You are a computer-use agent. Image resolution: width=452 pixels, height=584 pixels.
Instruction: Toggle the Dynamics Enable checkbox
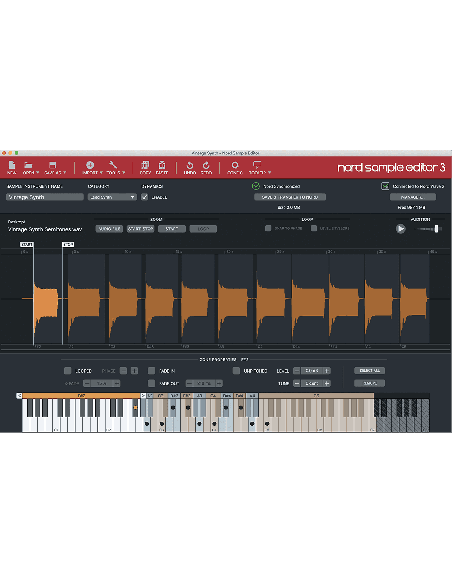[x=145, y=197]
